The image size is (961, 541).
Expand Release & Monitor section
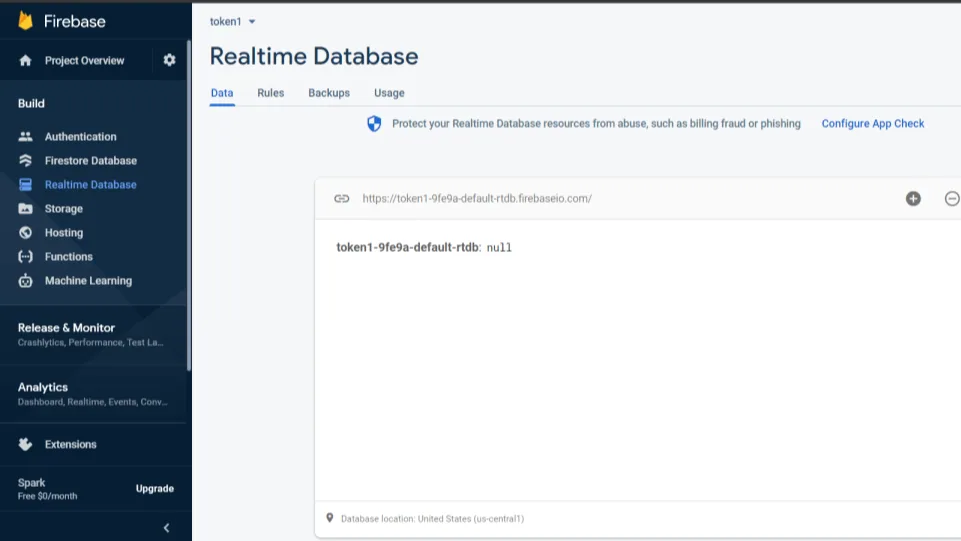pos(93,335)
